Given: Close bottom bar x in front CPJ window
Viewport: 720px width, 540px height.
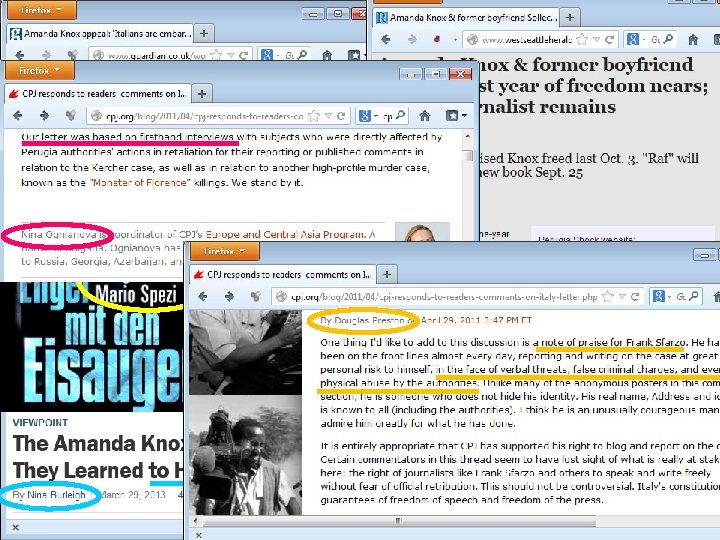Looking at the screenshot, I should tap(199, 535).
